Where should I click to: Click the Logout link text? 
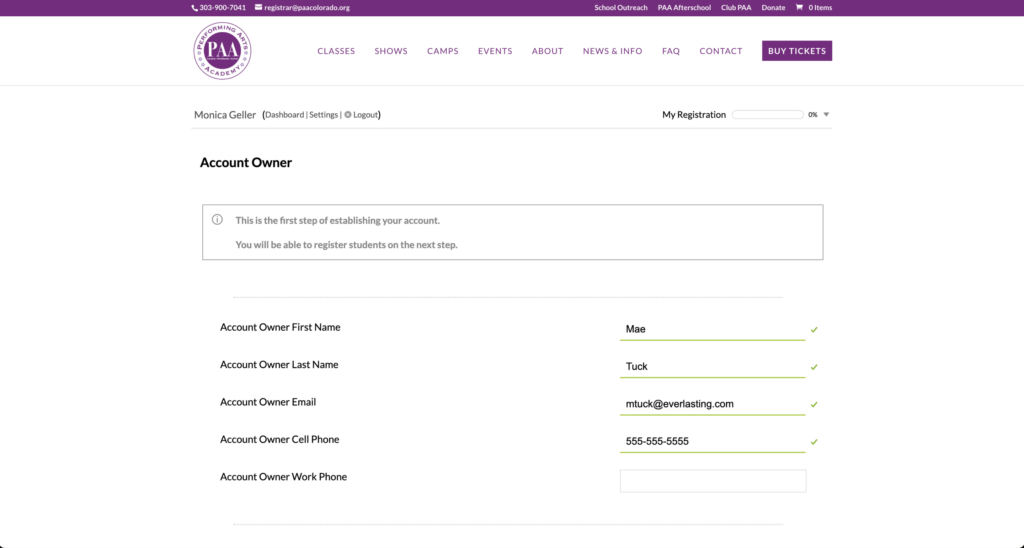pyautogui.click(x=365, y=115)
